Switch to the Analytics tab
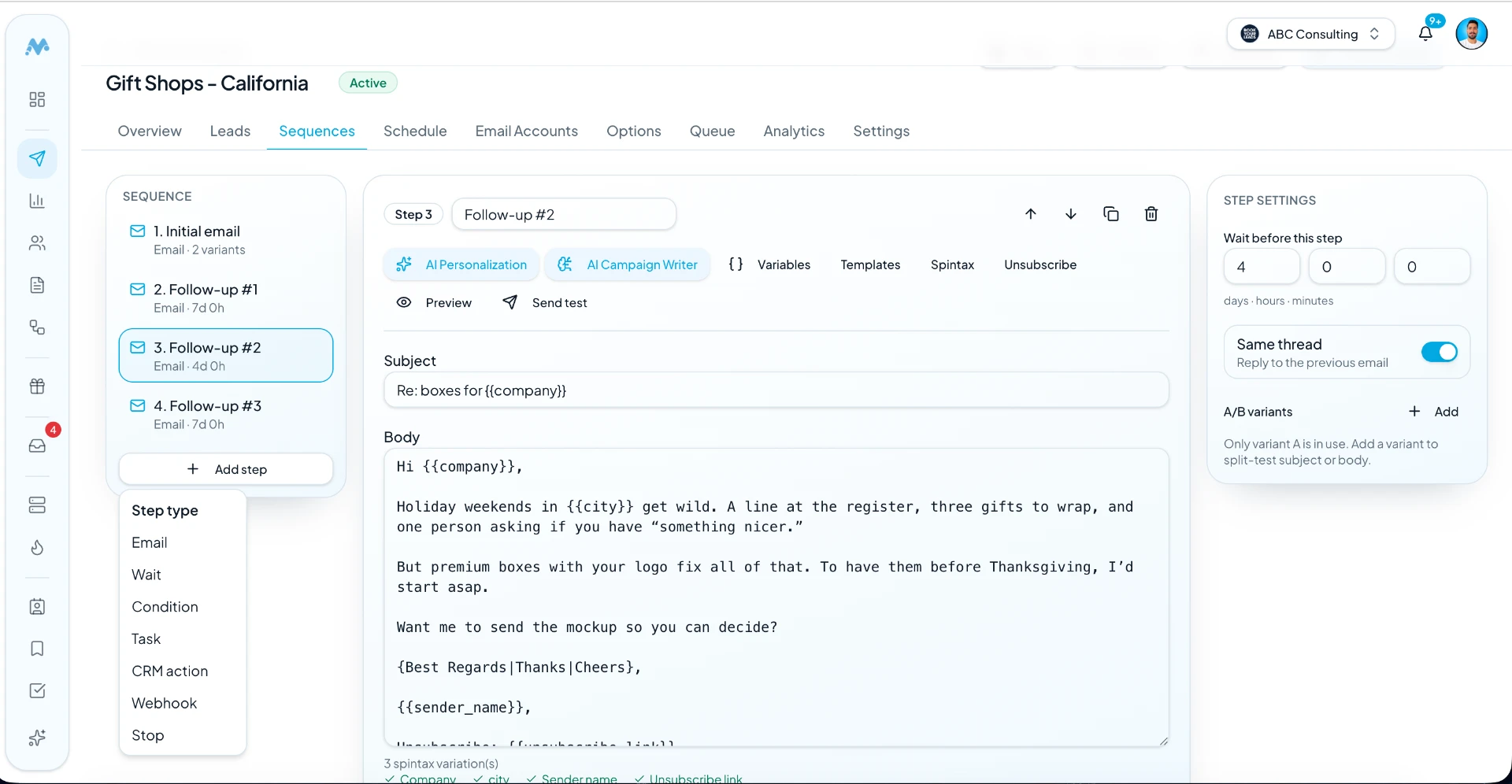 pos(794,131)
